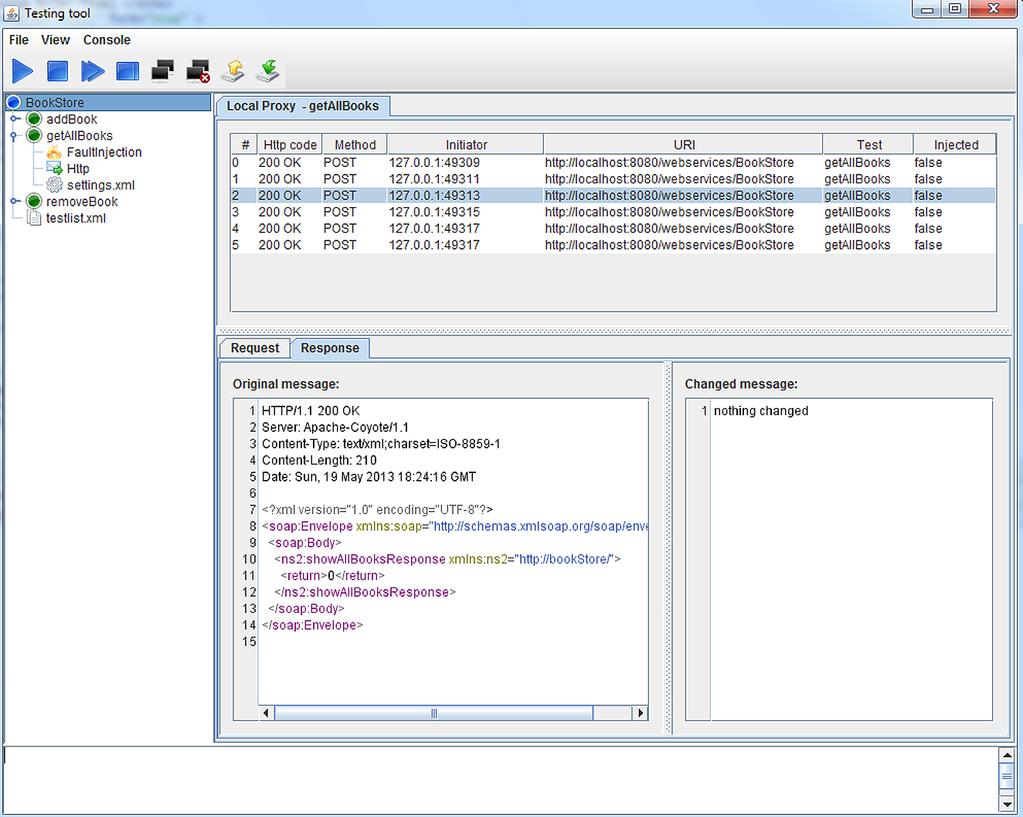Click the Http code column header
Image resolution: width=1023 pixels, height=817 pixels.
(x=290, y=145)
